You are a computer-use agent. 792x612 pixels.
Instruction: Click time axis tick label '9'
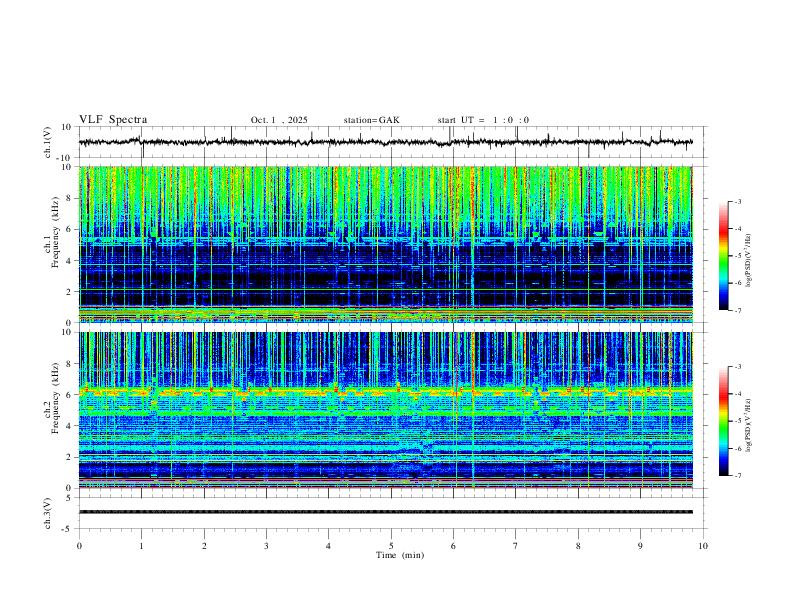tap(640, 546)
